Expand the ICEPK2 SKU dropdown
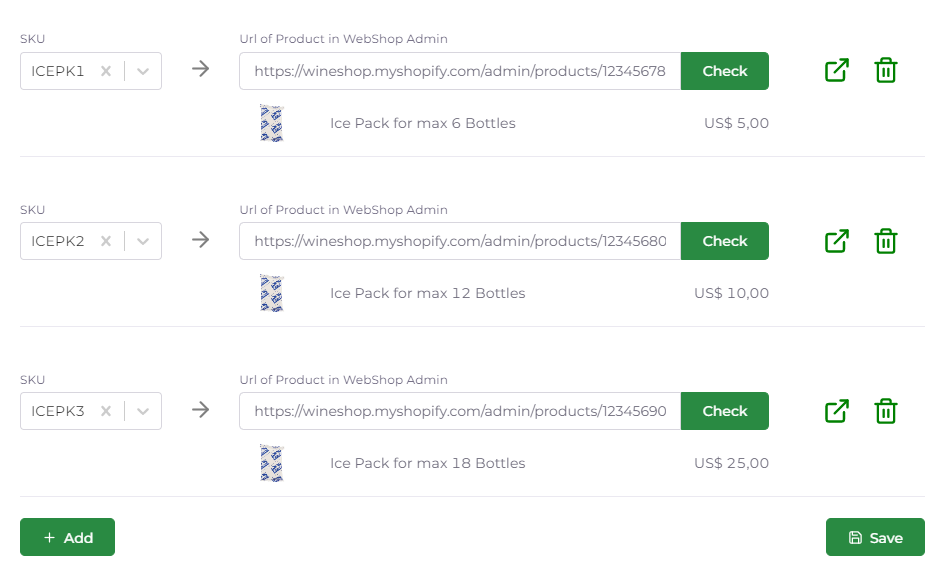Image resolution: width=943 pixels, height=570 pixels. tap(143, 241)
